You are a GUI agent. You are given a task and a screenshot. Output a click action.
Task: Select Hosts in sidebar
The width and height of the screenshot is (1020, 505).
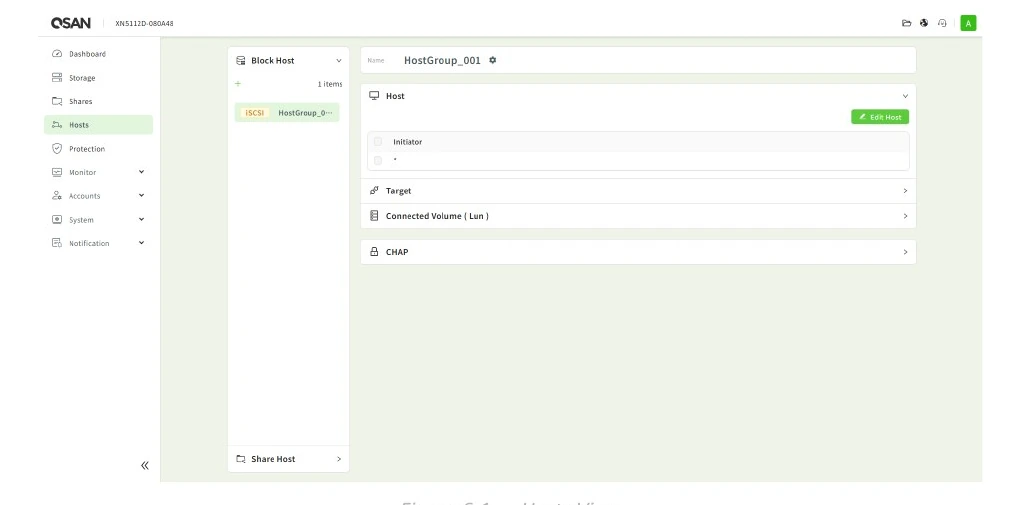click(x=98, y=125)
